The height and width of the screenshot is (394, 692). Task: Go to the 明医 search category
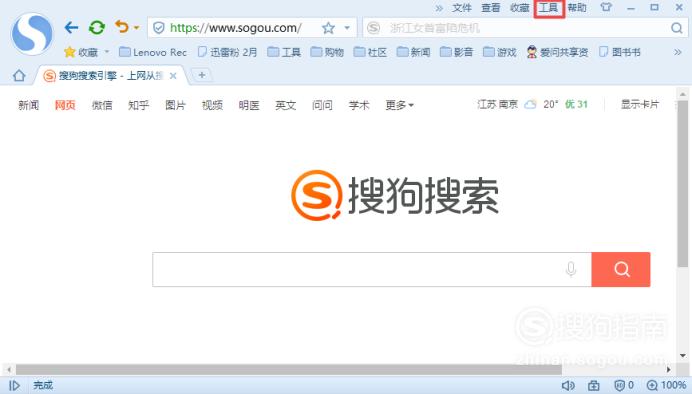pyautogui.click(x=249, y=105)
